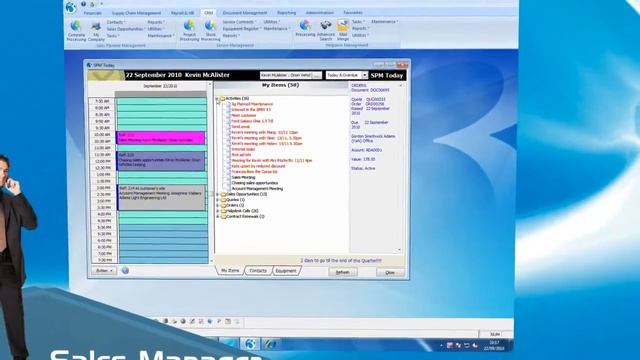Select the 'Ford Galaxy Ghia' activity row
This screenshot has width=640, height=360.
252,121
